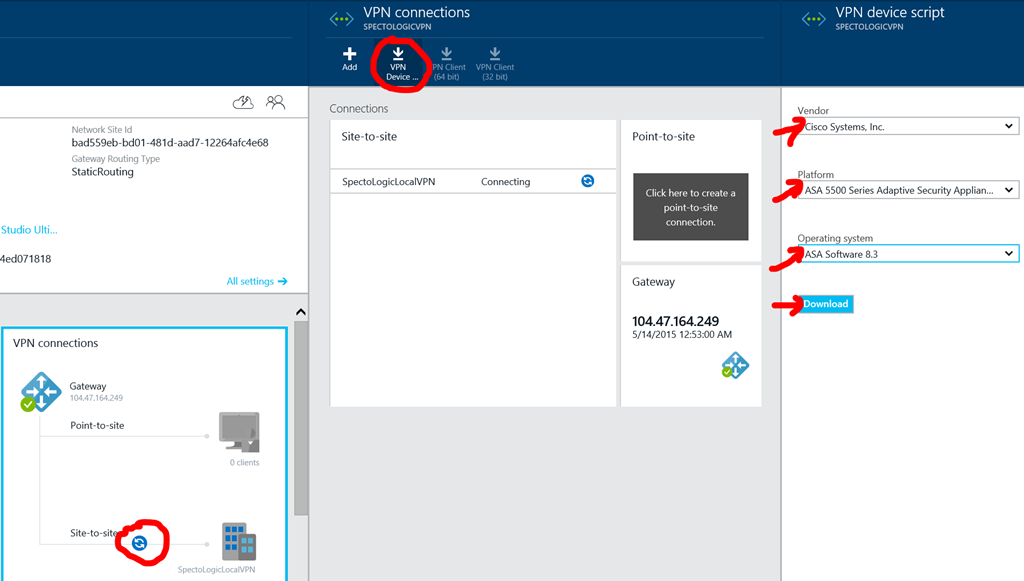Screen dimensions: 1024x581
Task: Download the VPN Device script from toolbar
Action: tap(397, 60)
